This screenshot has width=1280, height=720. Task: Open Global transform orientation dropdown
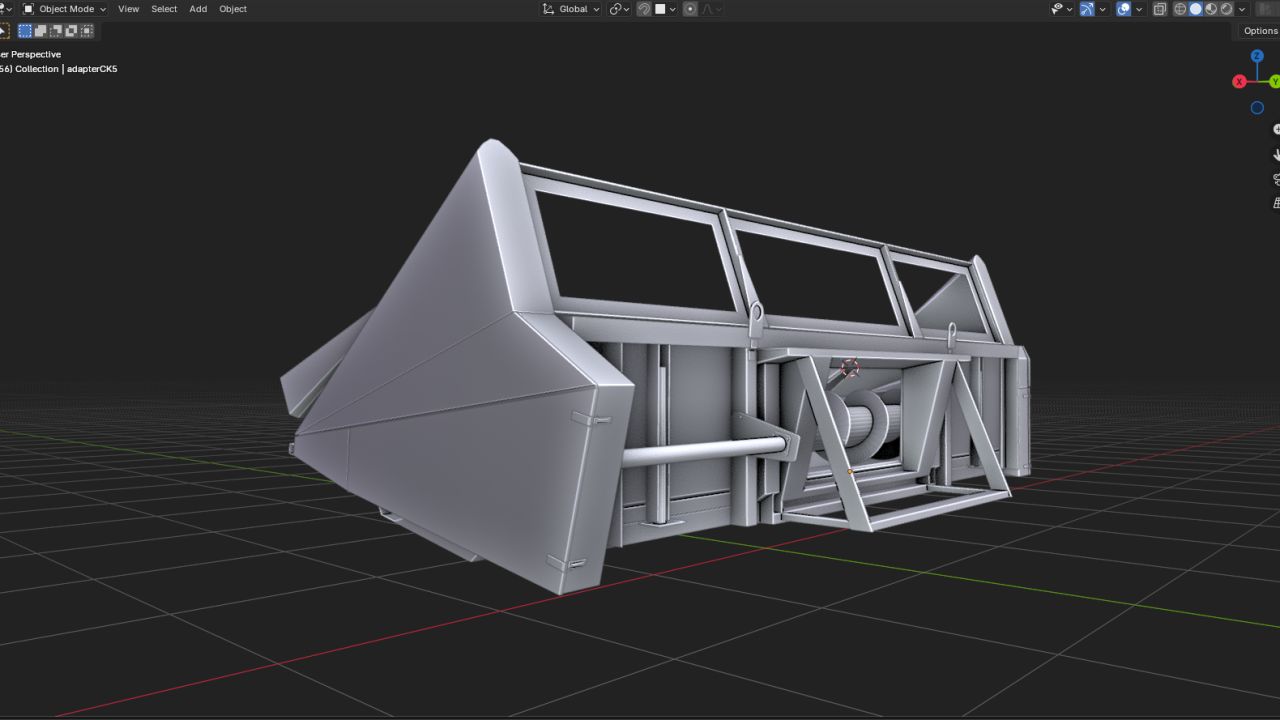(x=571, y=9)
